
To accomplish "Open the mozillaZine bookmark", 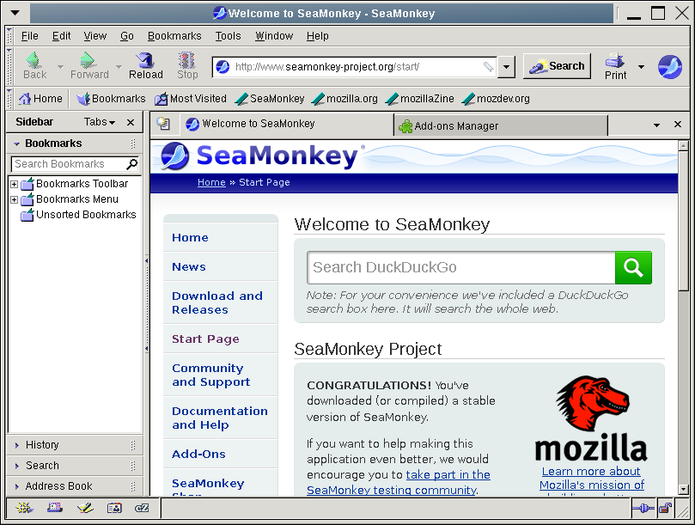I will click(x=420, y=98).
